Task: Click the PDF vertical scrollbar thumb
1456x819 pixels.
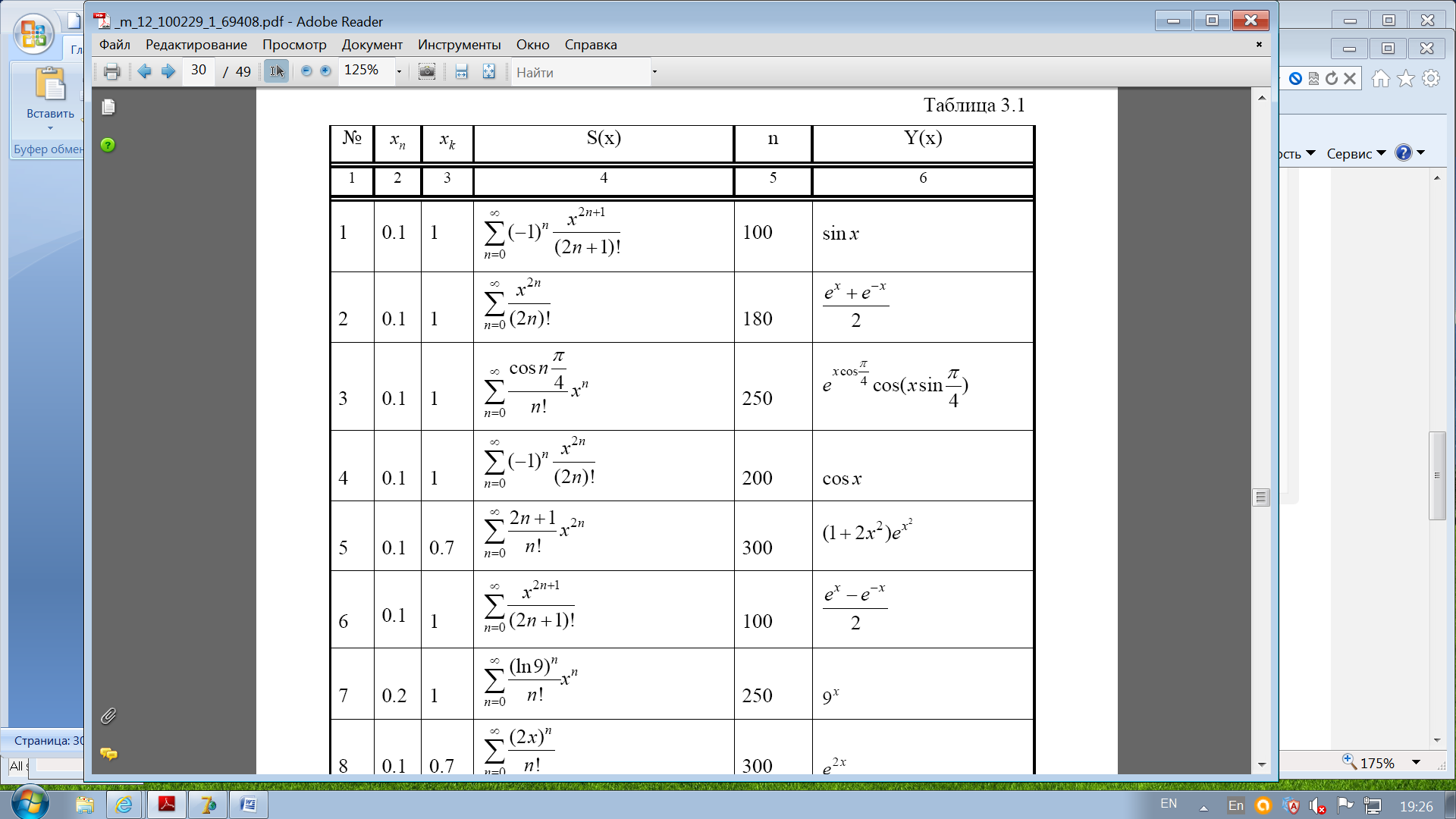Action: click(x=1261, y=497)
